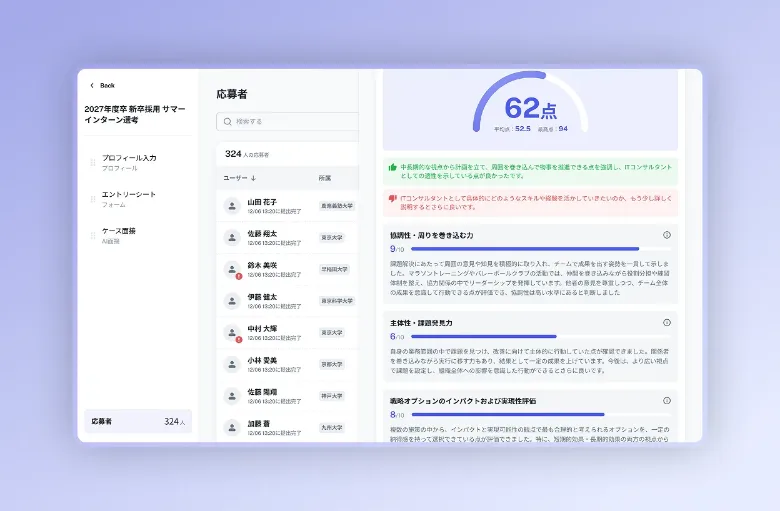Screen dimensions: 780x511
Task: Click the 所属 column header
Action: (325, 178)
